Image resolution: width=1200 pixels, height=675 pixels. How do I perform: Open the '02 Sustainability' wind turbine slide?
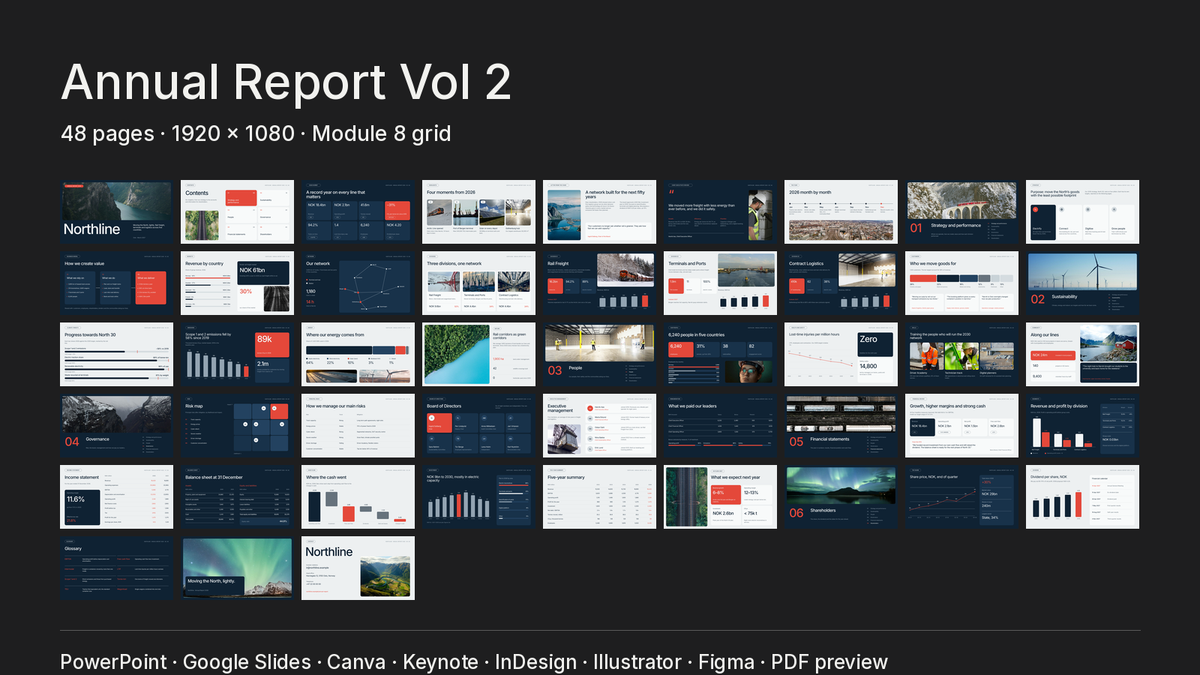point(1084,283)
